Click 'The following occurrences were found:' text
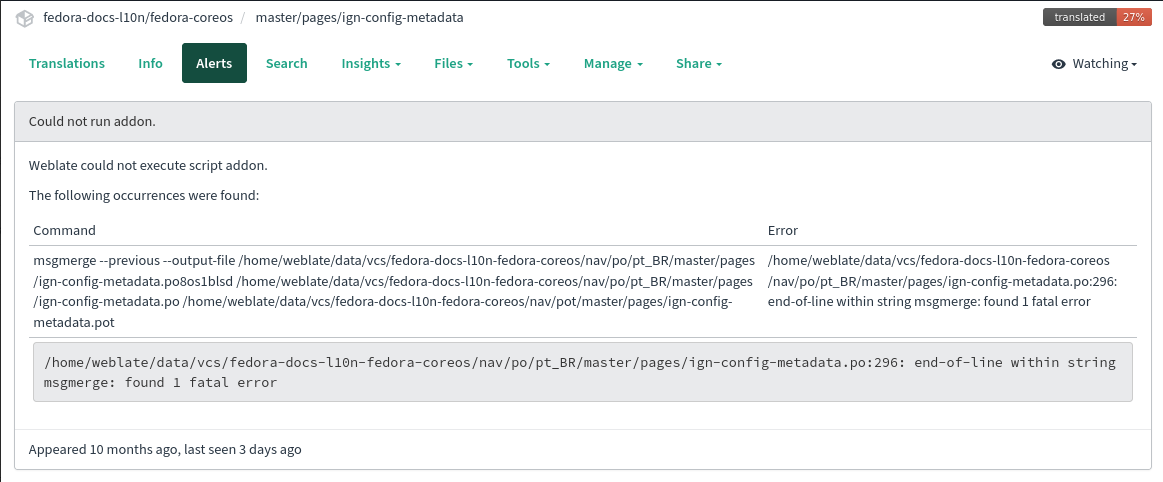This screenshot has height=482, width=1163. [144, 197]
